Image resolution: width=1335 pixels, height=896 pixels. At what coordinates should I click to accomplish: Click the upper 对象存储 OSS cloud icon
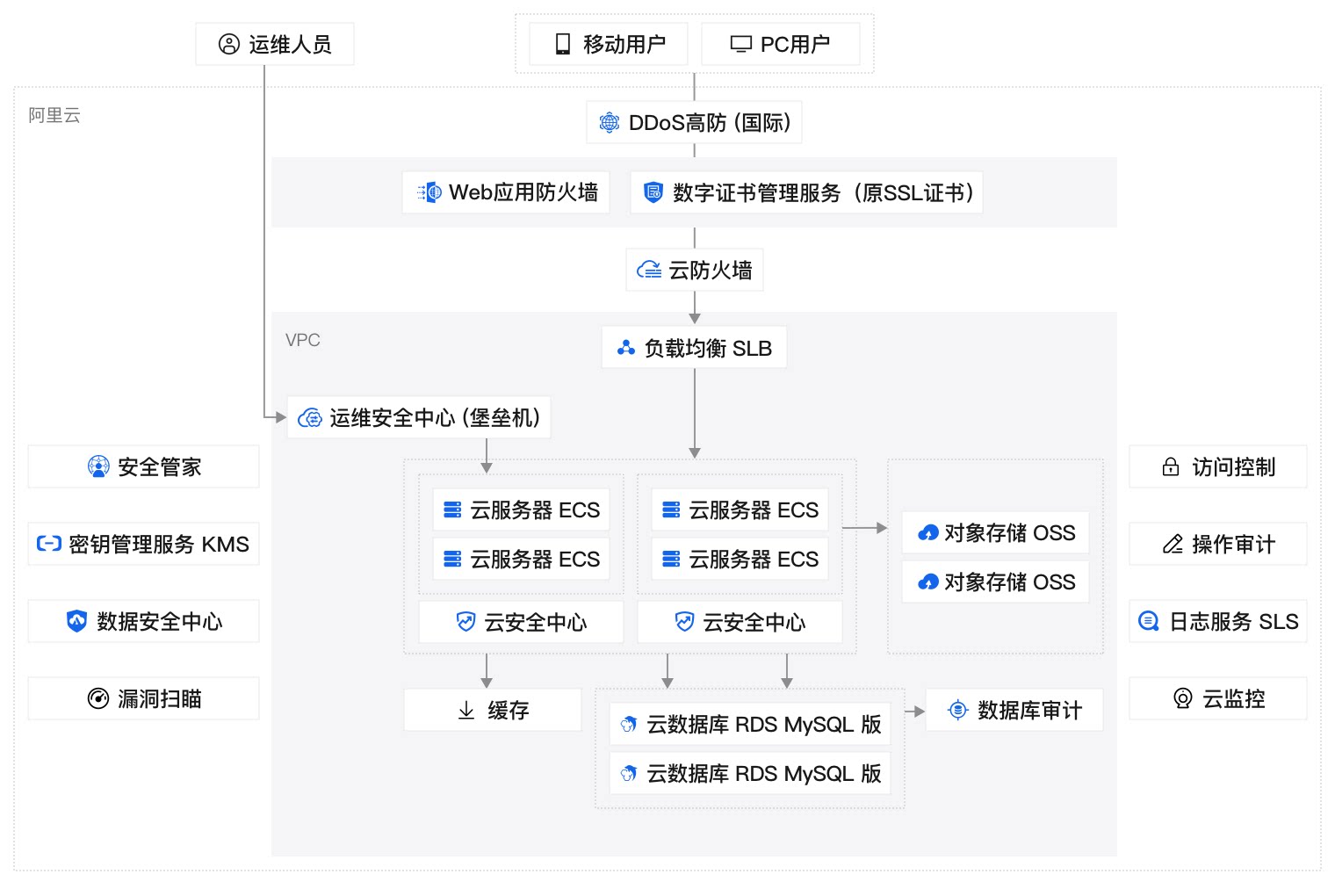(928, 532)
